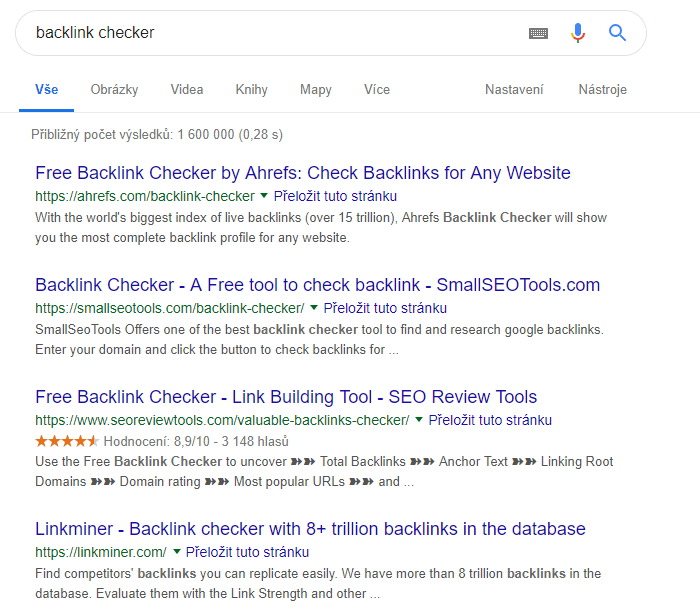Image resolution: width=700 pixels, height=614 pixels.
Task: Click the blue magnifier search button
Action: 617,33
